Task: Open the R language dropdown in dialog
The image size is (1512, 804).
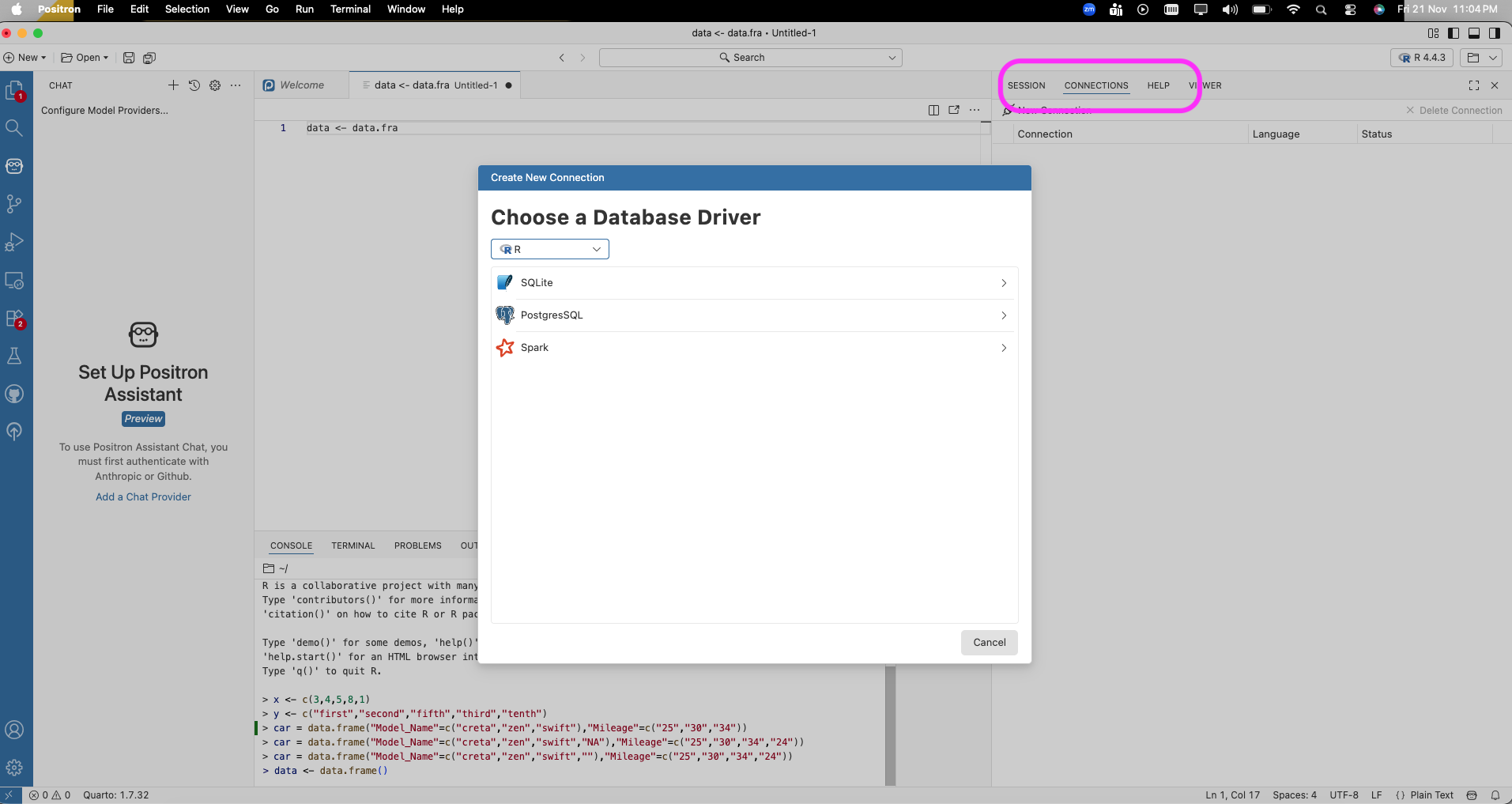Action: click(x=550, y=249)
